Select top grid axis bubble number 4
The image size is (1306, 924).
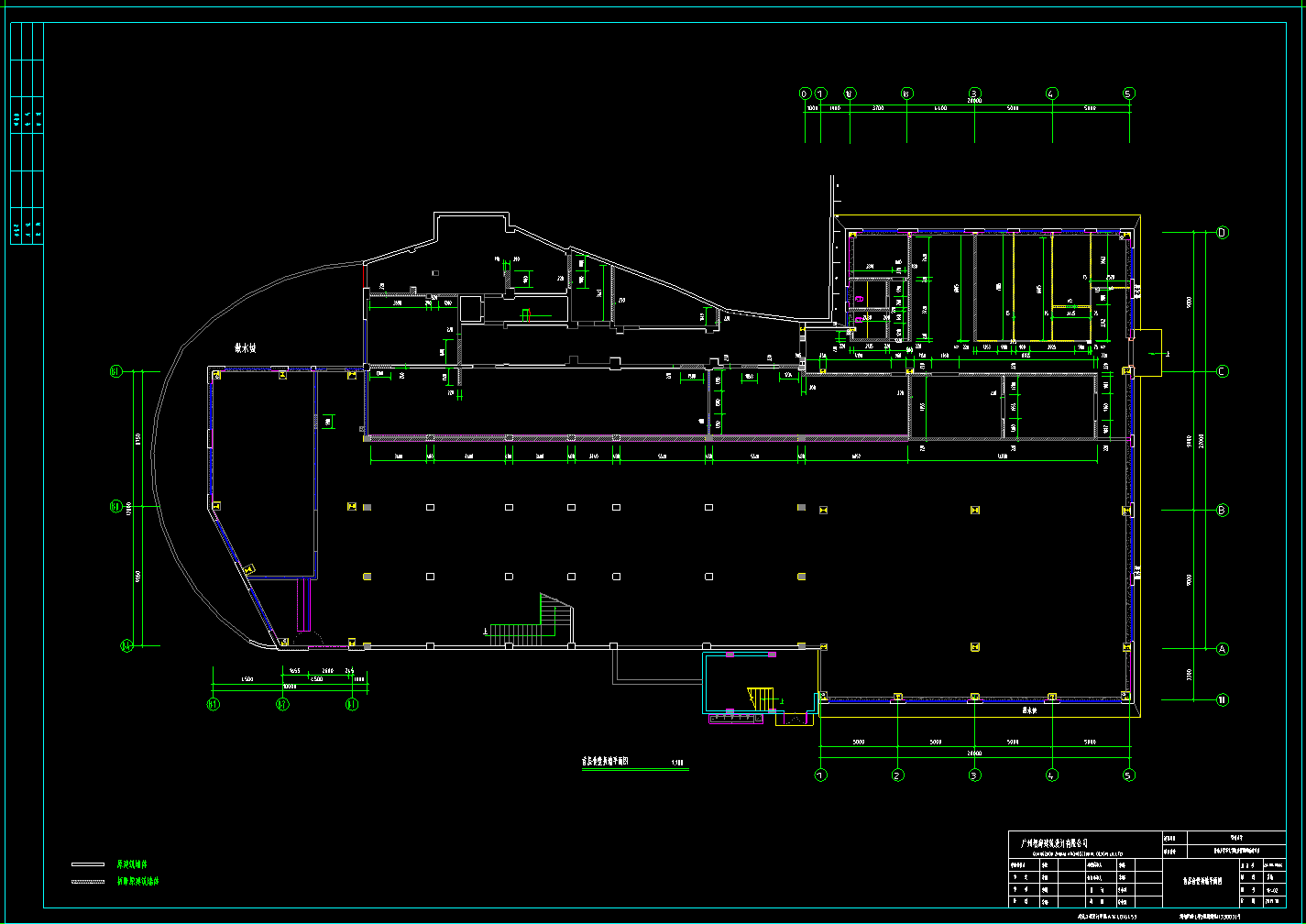(1052, 93)
